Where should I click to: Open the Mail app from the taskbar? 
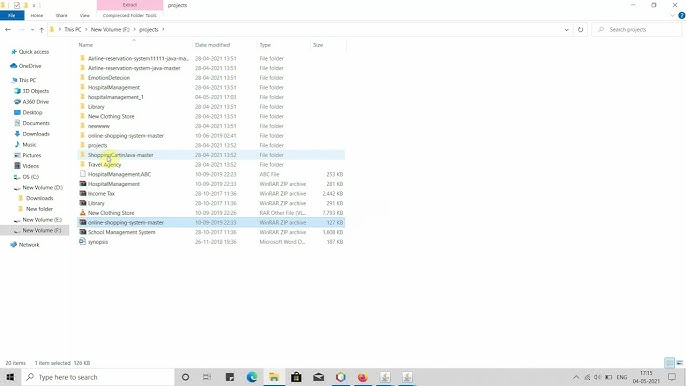coord(318,377)
